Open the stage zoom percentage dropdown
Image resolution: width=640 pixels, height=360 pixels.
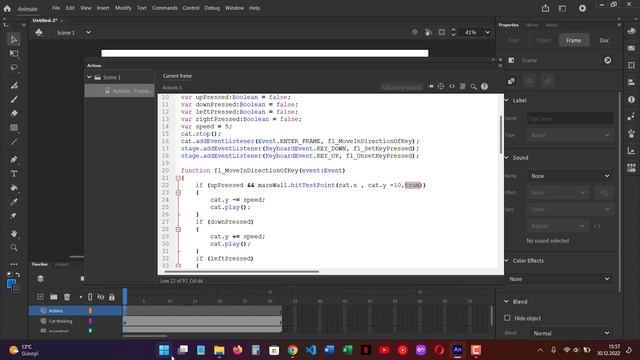487,32
